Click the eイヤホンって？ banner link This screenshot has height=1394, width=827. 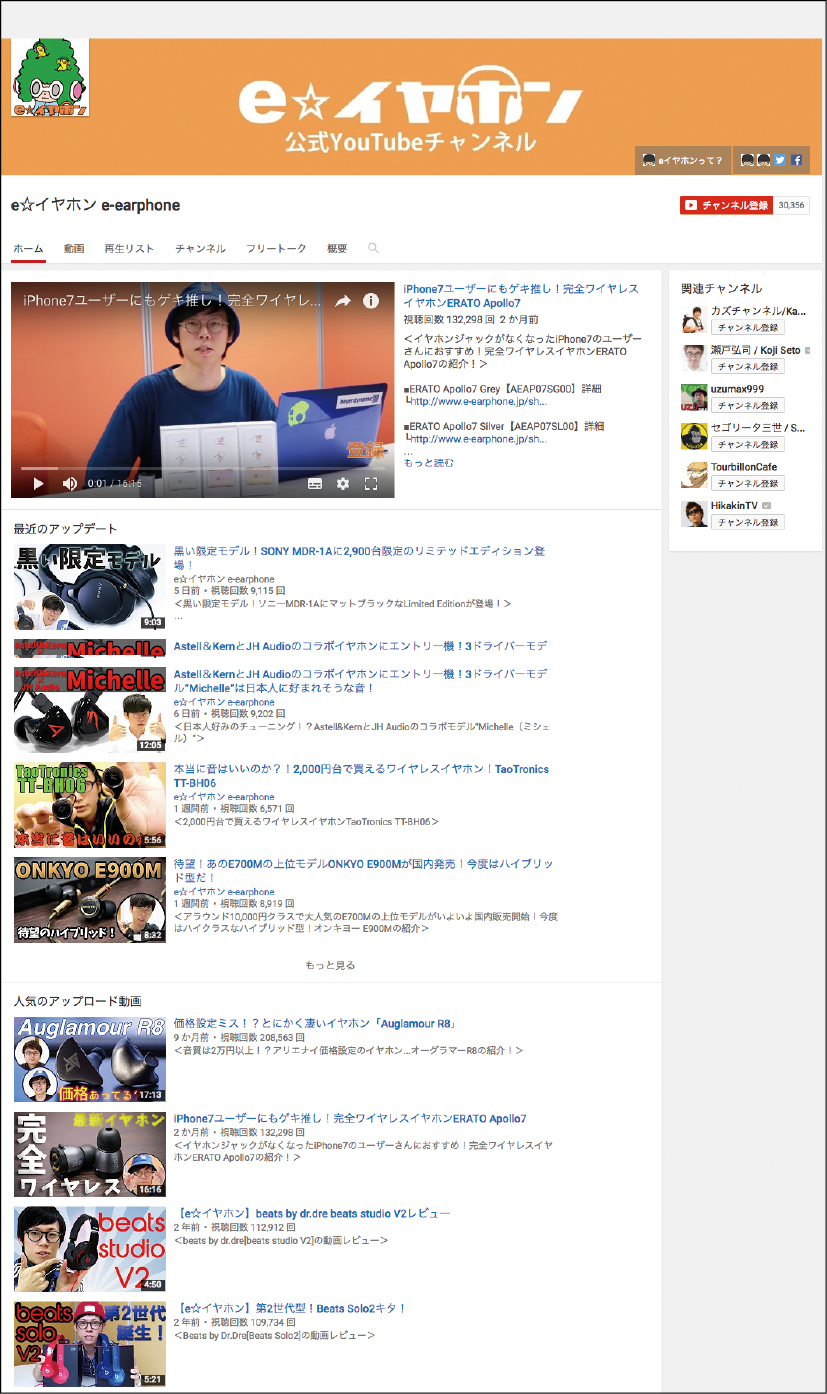[x=682, y=160]
